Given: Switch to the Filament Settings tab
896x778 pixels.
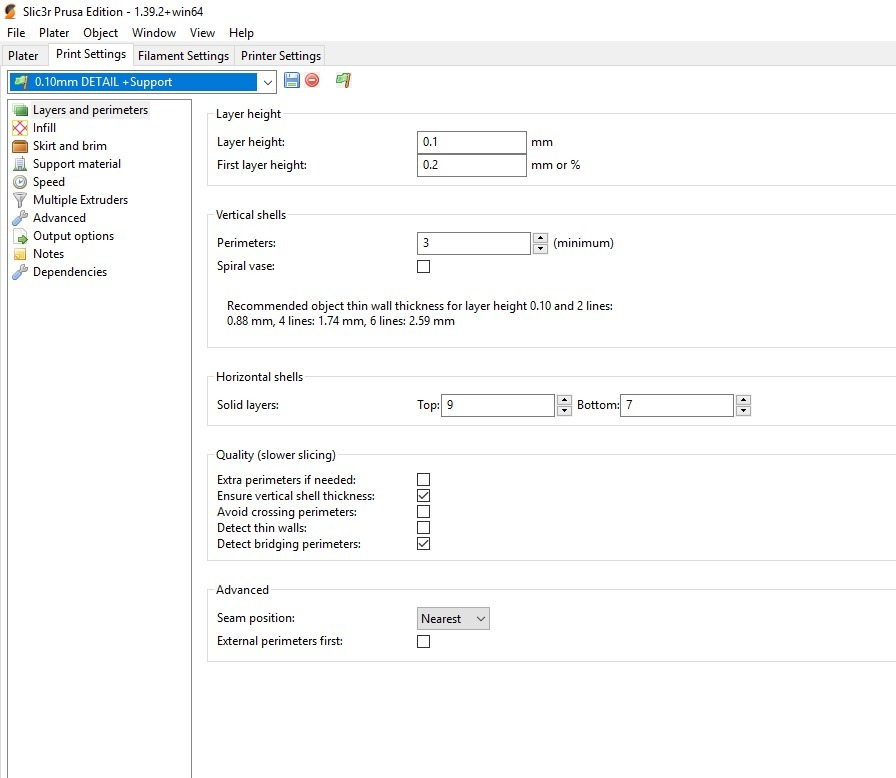Looking at the screenshot, I should tap(183, 56).
